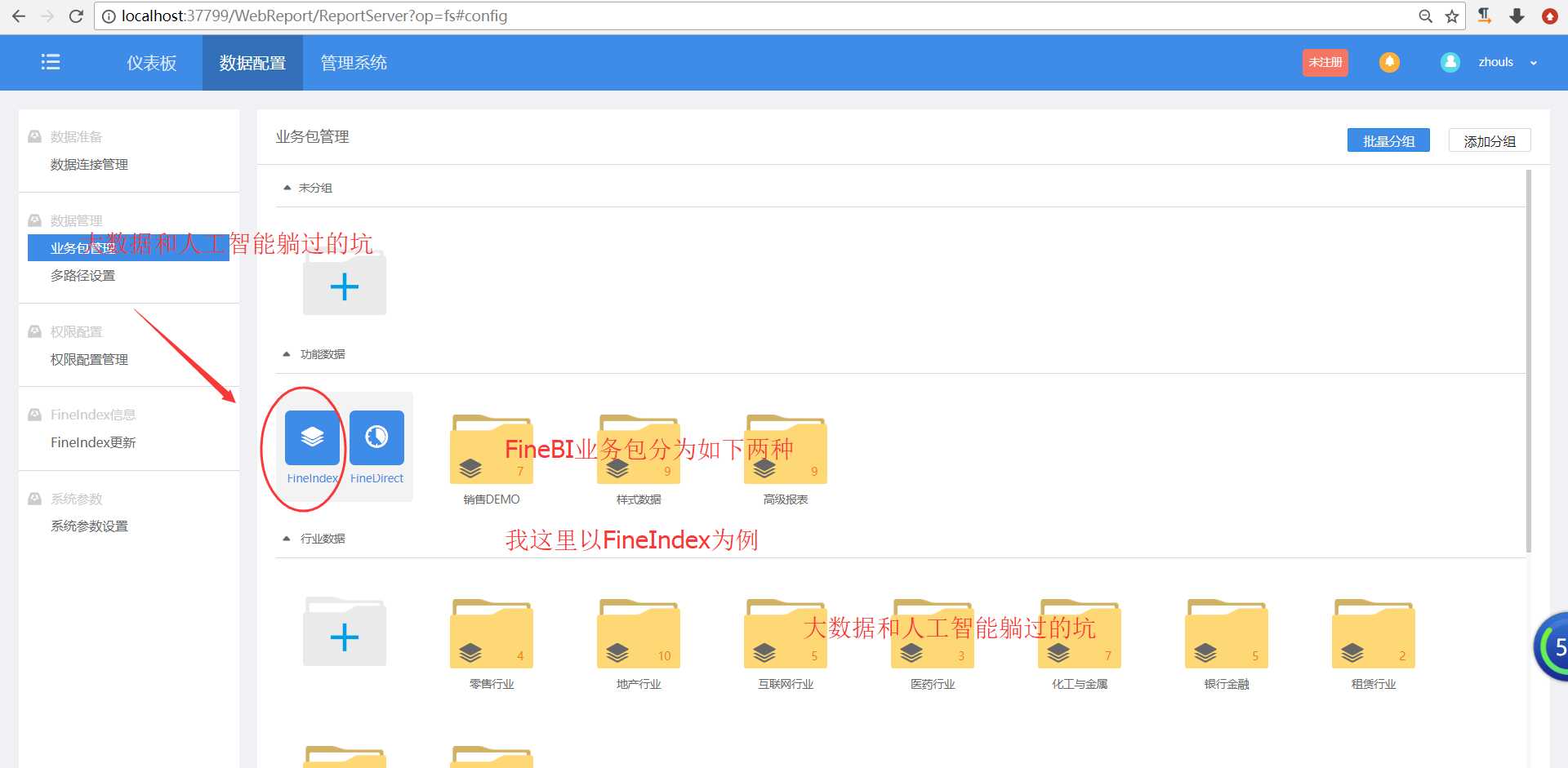Toggle the hamburger navigation menu icon
This screenshot has width=1568, height=768.
click(x=51, y=62)
